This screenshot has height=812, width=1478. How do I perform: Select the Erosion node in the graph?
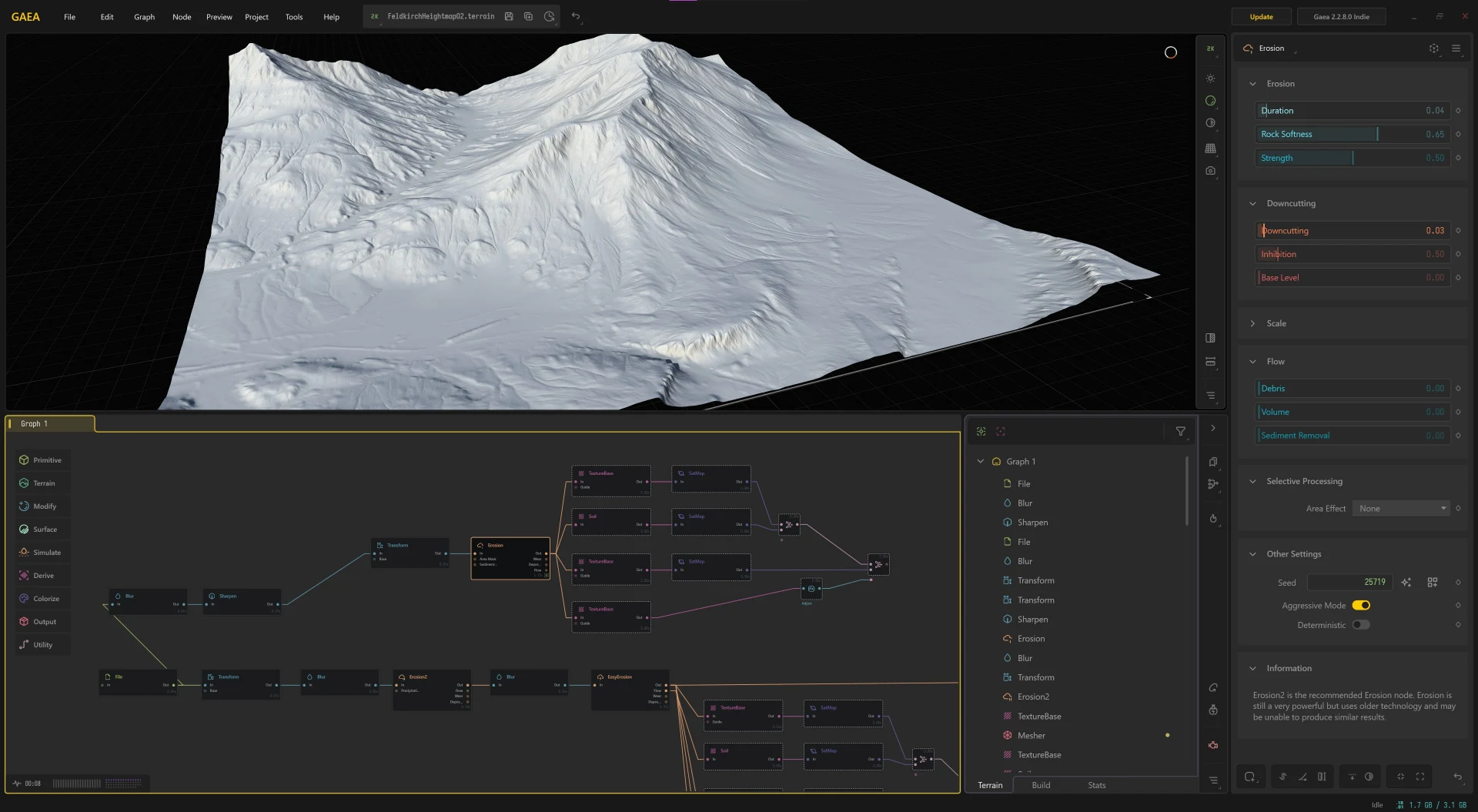[x=510, y=559]
